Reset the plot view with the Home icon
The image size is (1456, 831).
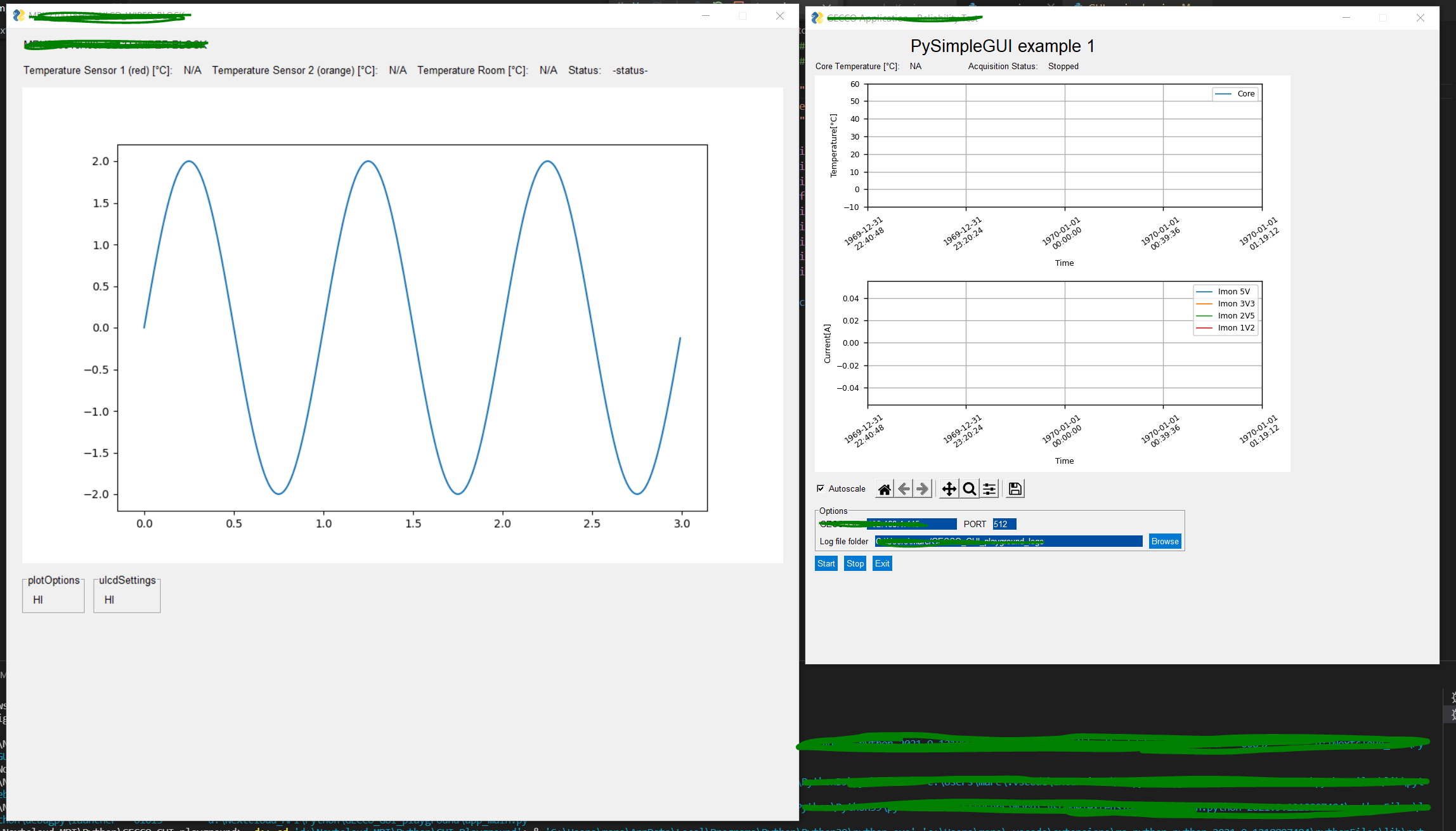pos(885,488)
